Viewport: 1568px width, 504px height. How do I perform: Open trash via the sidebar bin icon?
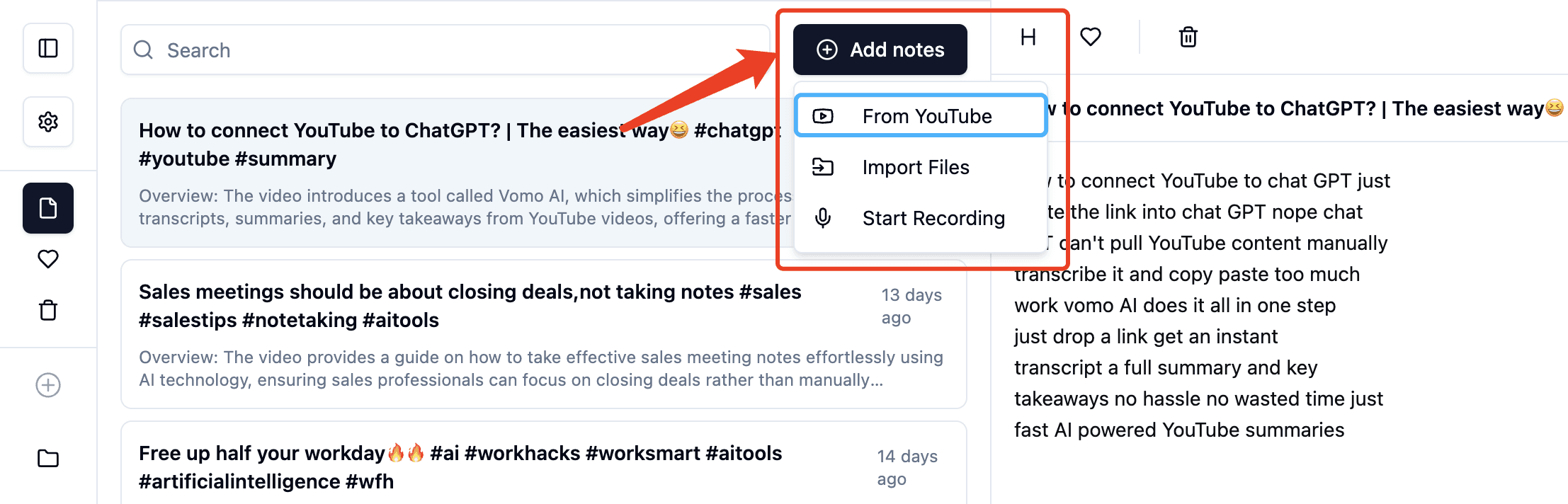pyautogui.click(x=48, y=310)
